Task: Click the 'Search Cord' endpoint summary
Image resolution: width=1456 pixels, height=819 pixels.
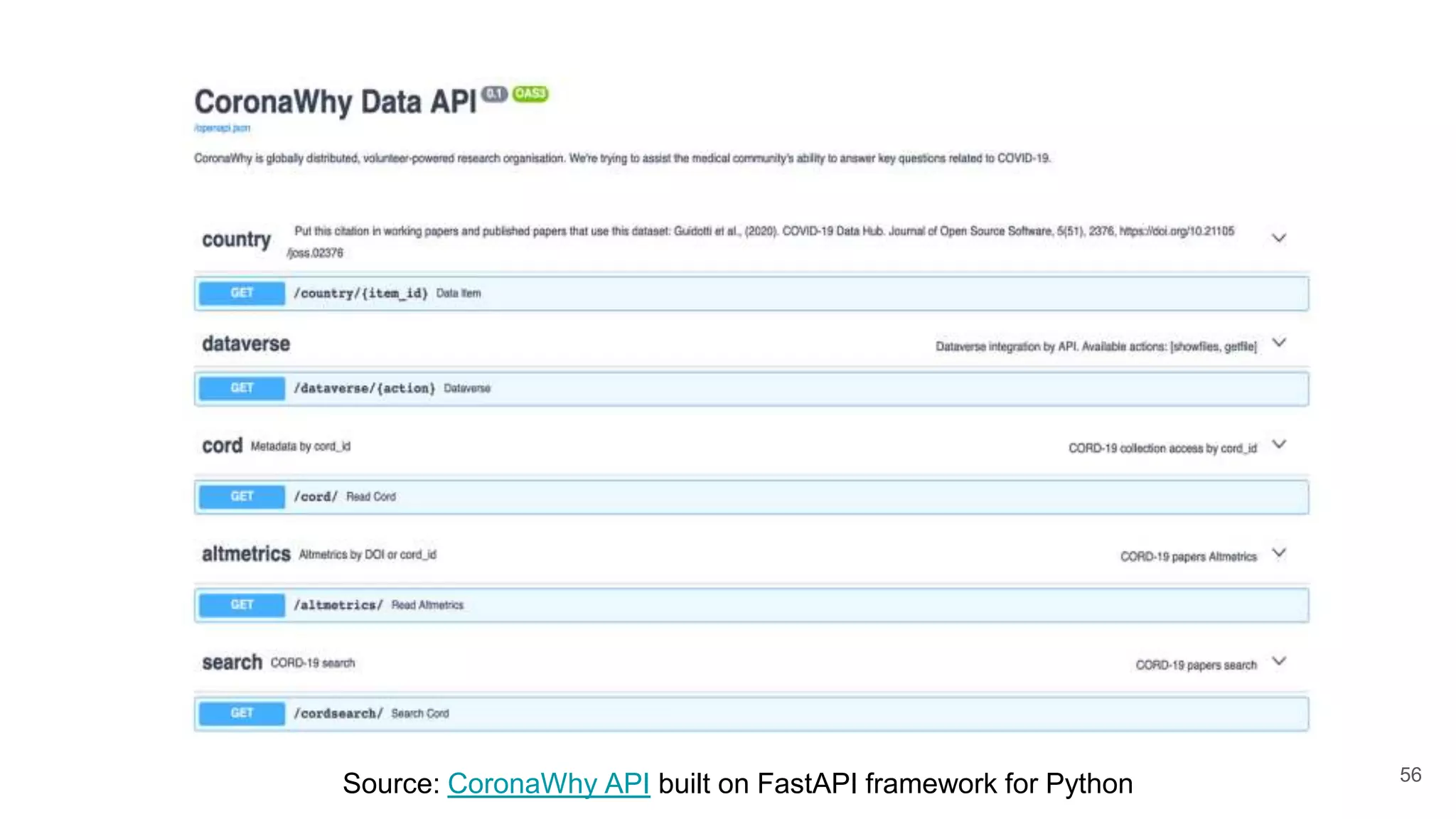Action: click(x=420, y=713)
